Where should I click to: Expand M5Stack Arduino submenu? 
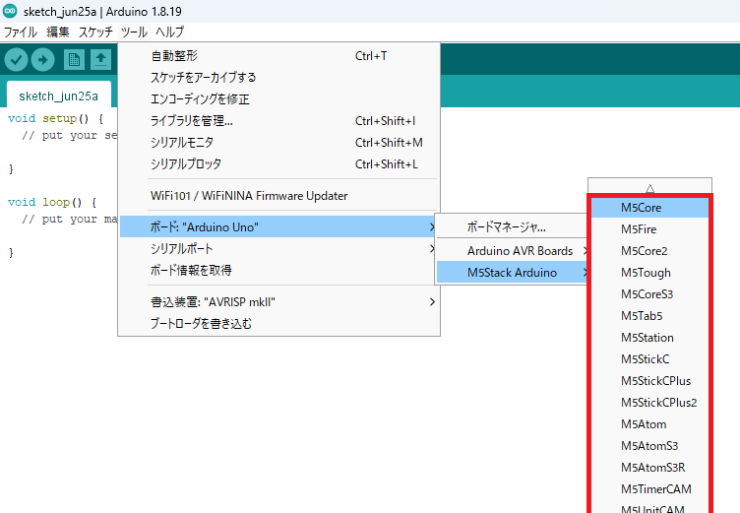pos(512,273)
